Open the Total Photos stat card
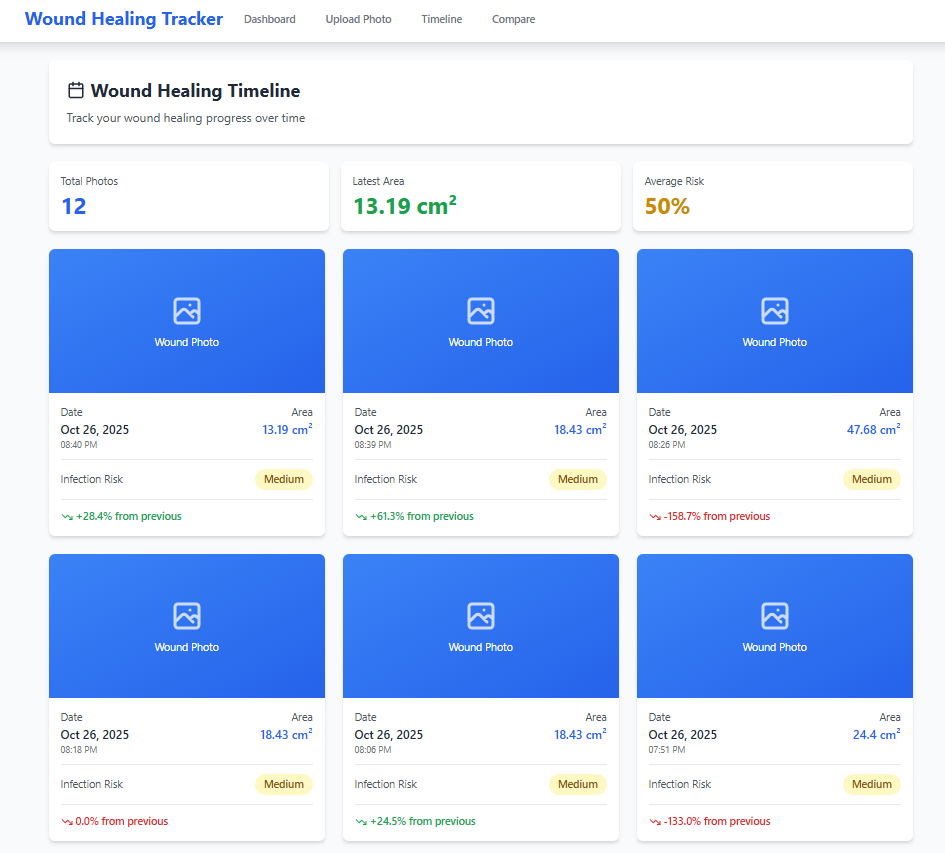Screen dimensions: 945x853 tap(189, 197)
